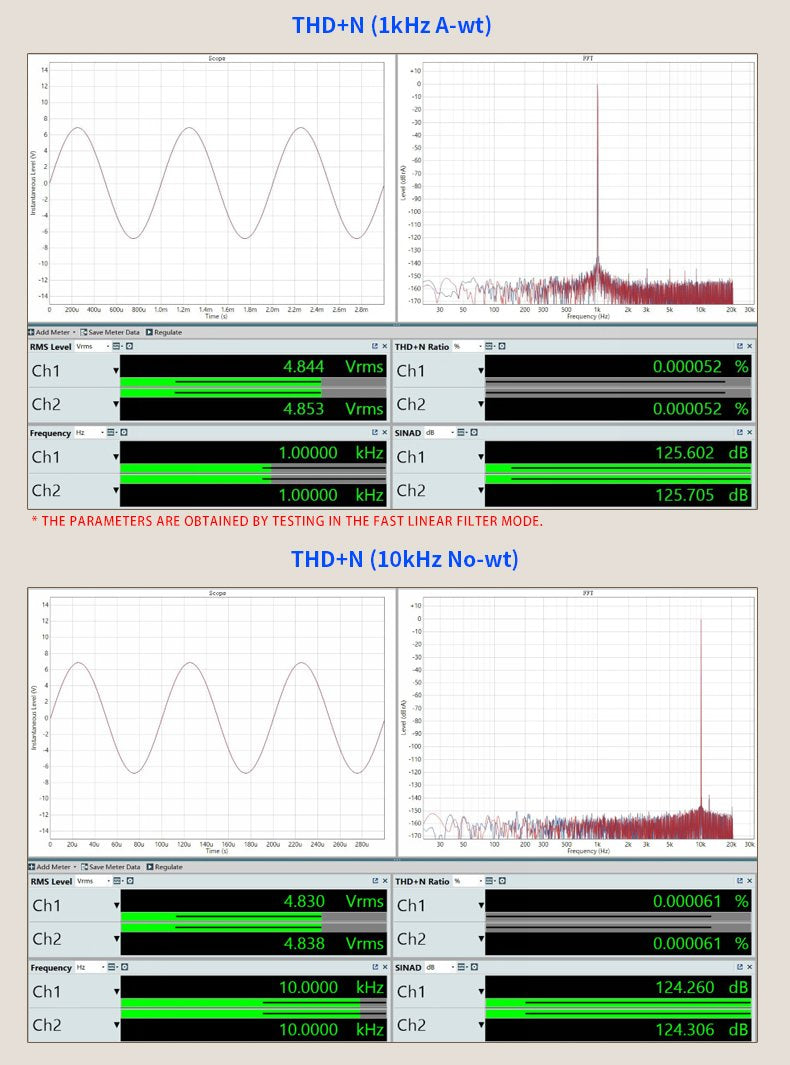
Task: Expand Ch2 arrow in 10kHz Frequency meter
Action: [115, 1026]
